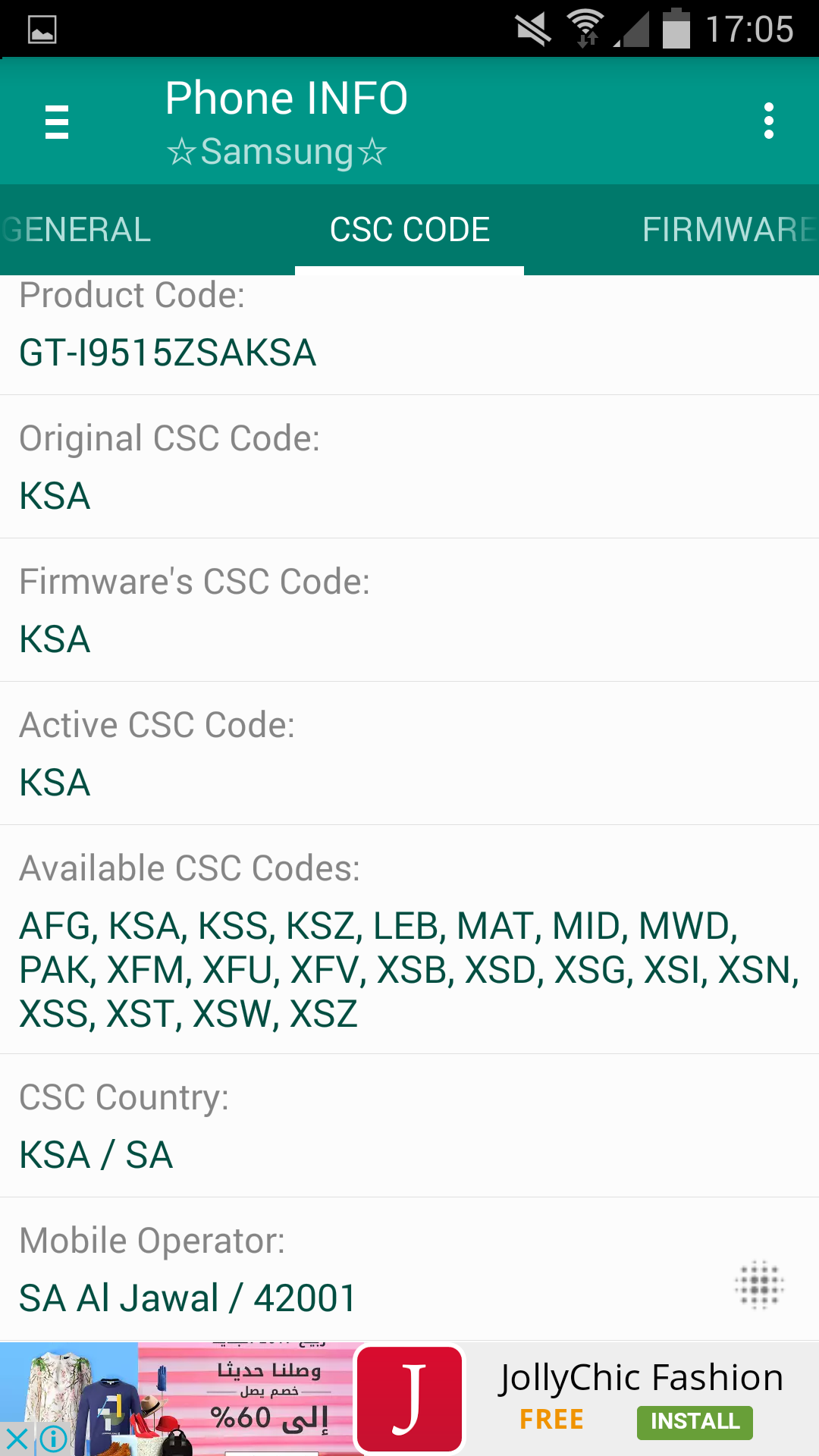The width and height of the screenshot is (819, 1456).
Task: Switch to the GENERAL tab
Action: pyautogui.click(x=76, y=230)
